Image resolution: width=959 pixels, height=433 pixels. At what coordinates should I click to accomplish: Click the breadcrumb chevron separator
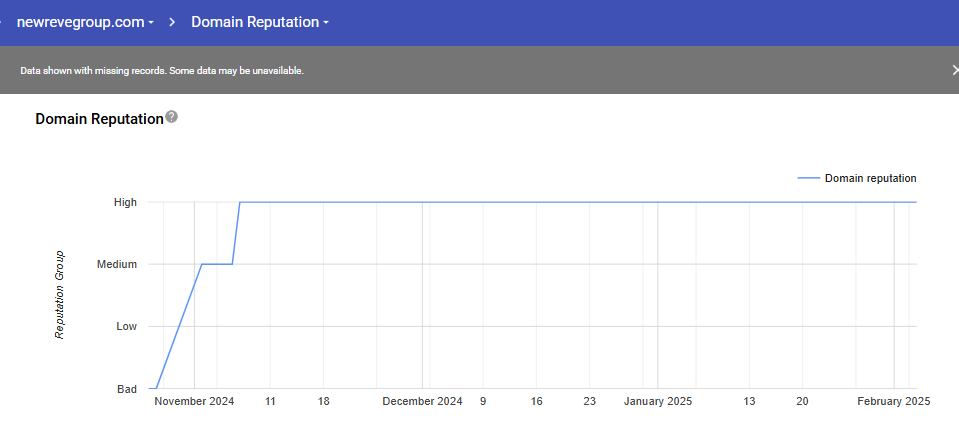click(172, 21)
